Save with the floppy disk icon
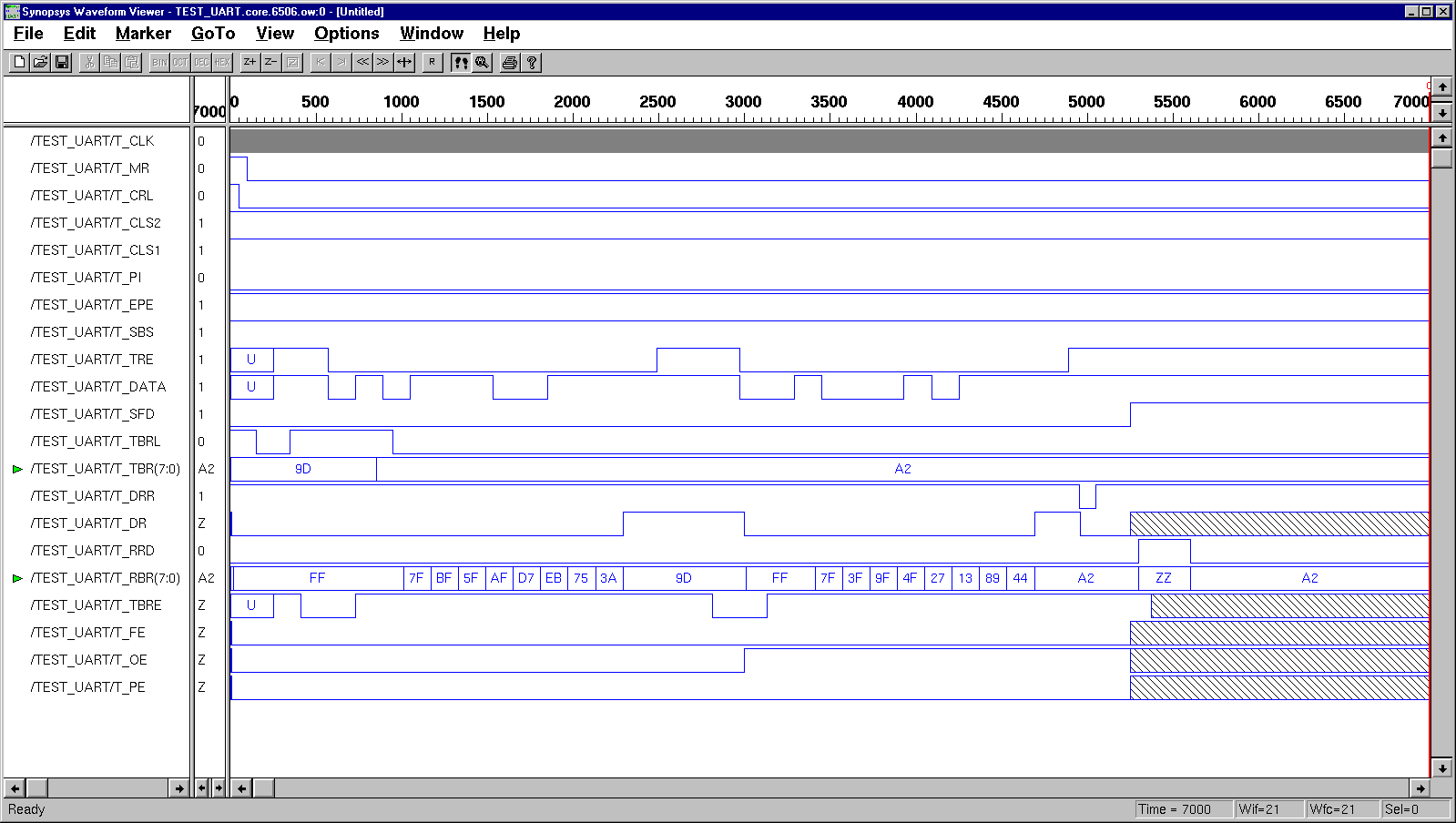The image size is (1456, 823). (62, 62)
